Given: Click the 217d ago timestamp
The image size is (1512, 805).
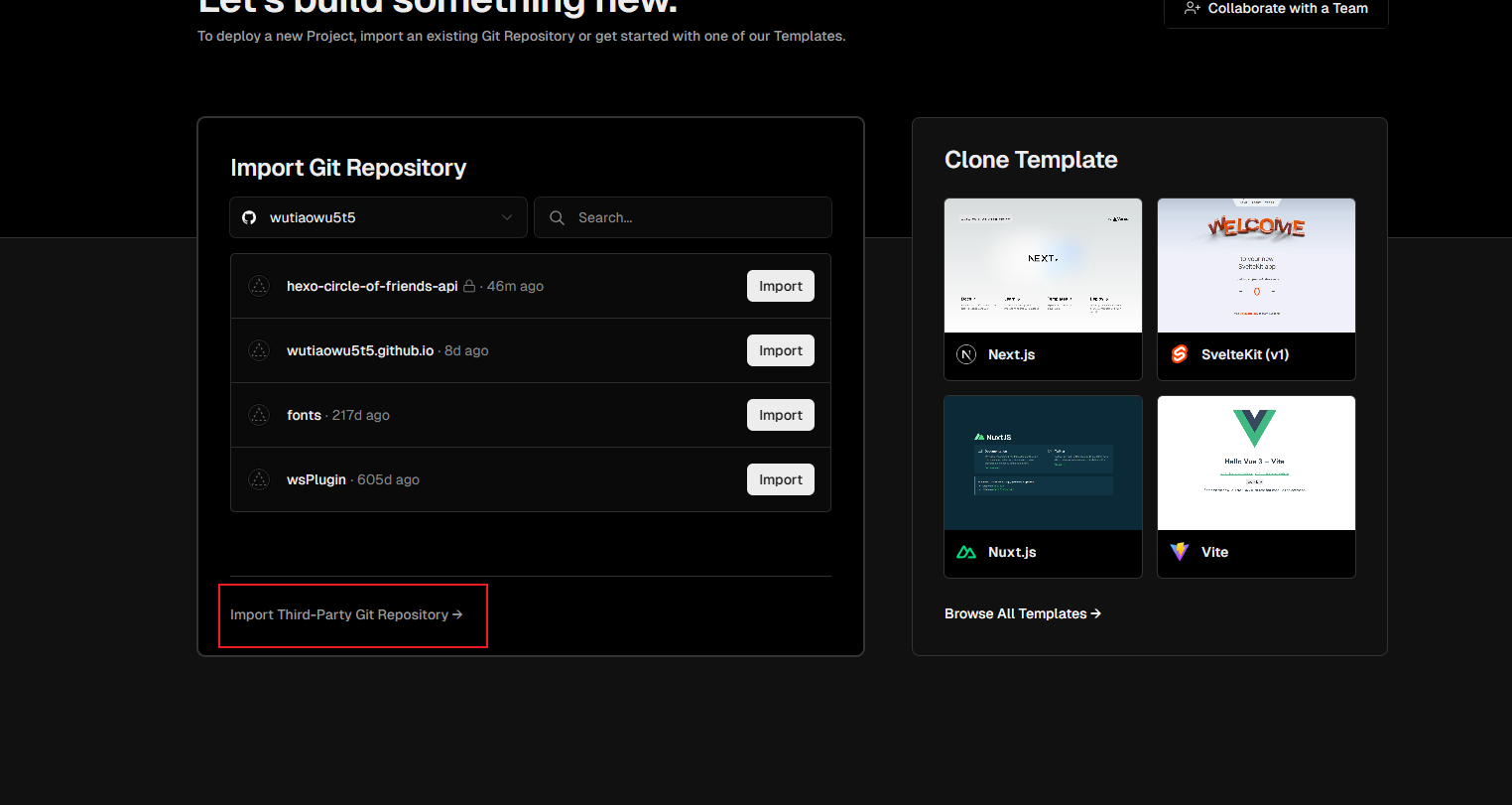Looking at the screenshot, I should (x=361, y=415).
